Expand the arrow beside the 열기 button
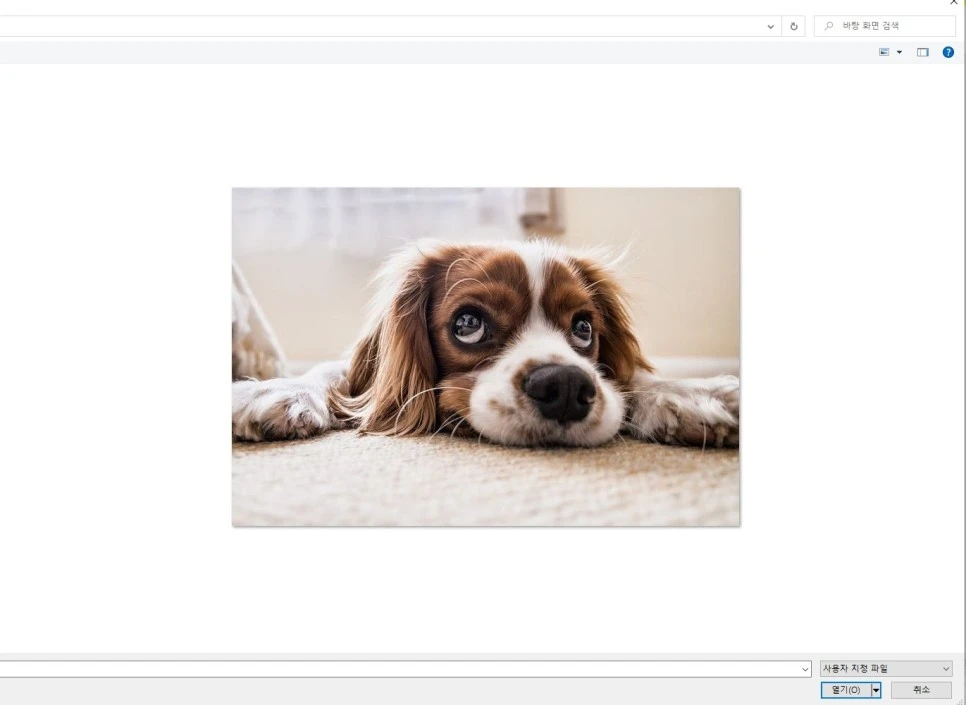 [x=876, y=690]
